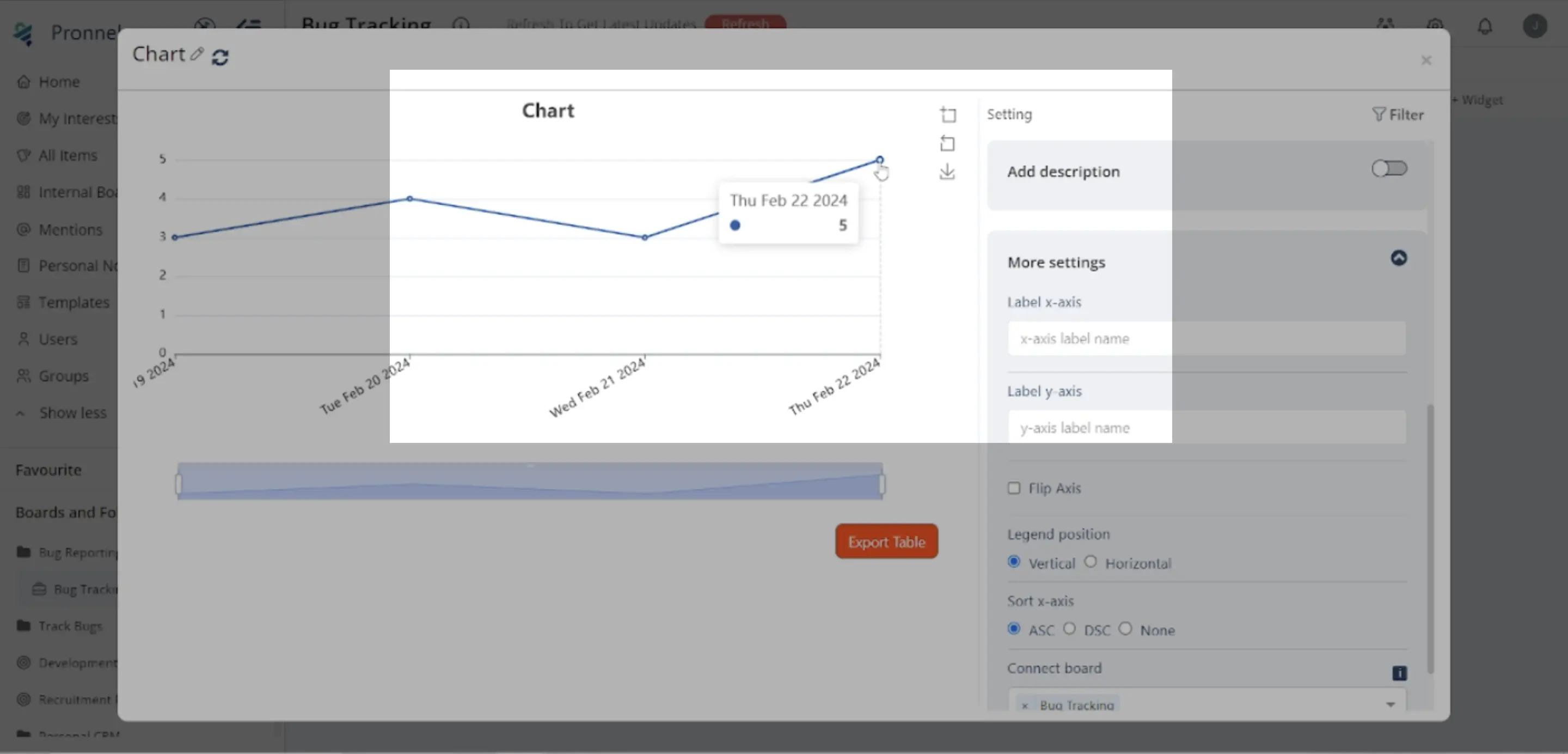Collapse the More settings section
This screenshot has height=754, width=1568.
[x=1399, y=258]
